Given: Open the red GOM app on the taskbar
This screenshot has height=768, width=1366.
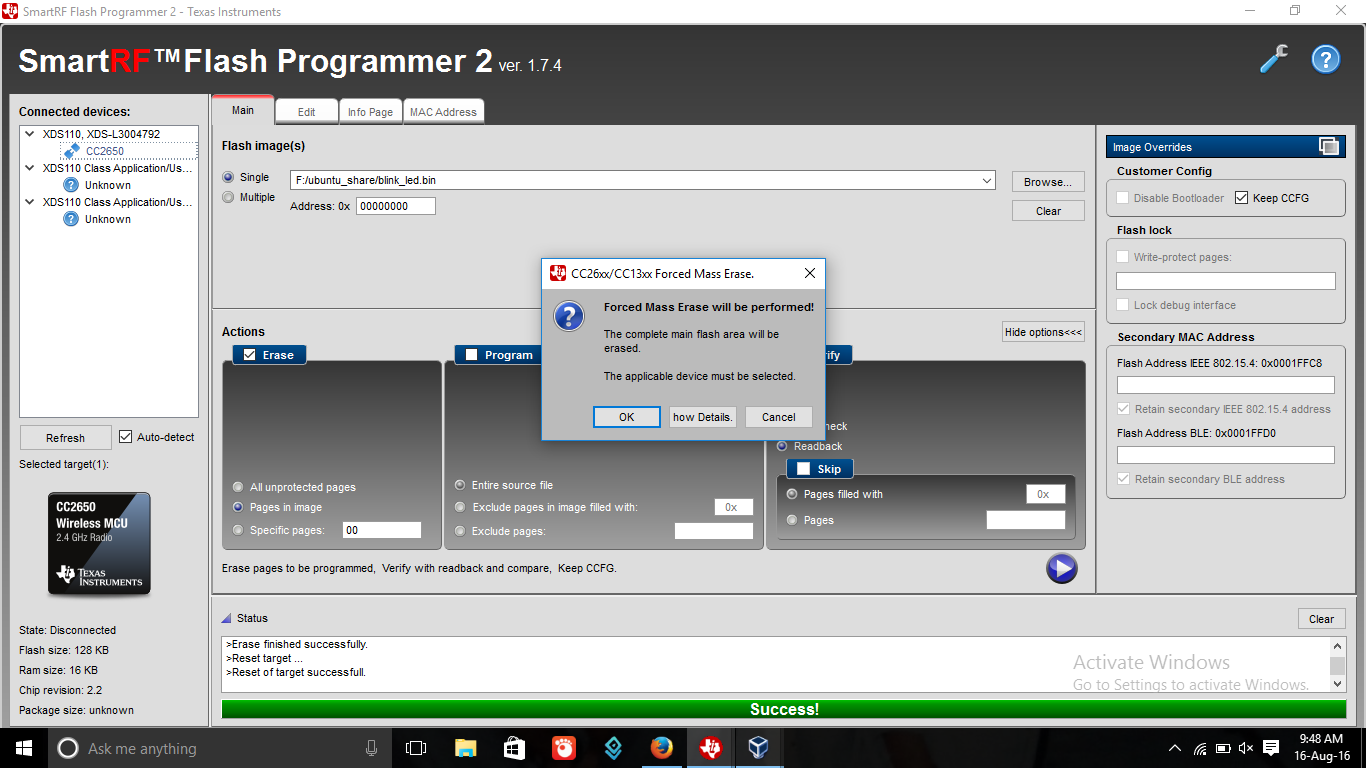Looking at the screenshot, I should [563, 748].
